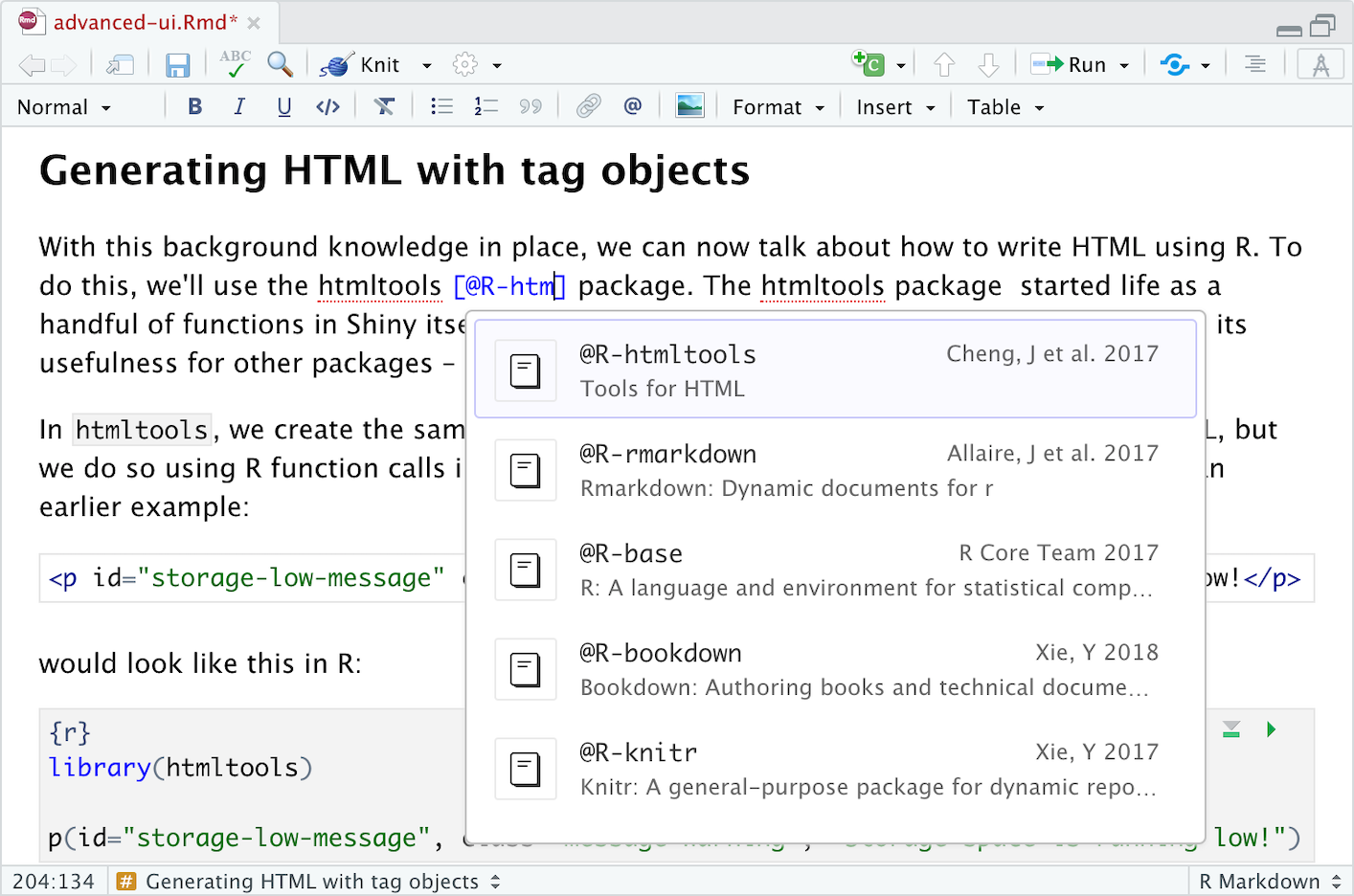The width and height of the screenshot is (1354, 896).
Task: Expand the Knit options arrow
Action: tap(427, 65)
